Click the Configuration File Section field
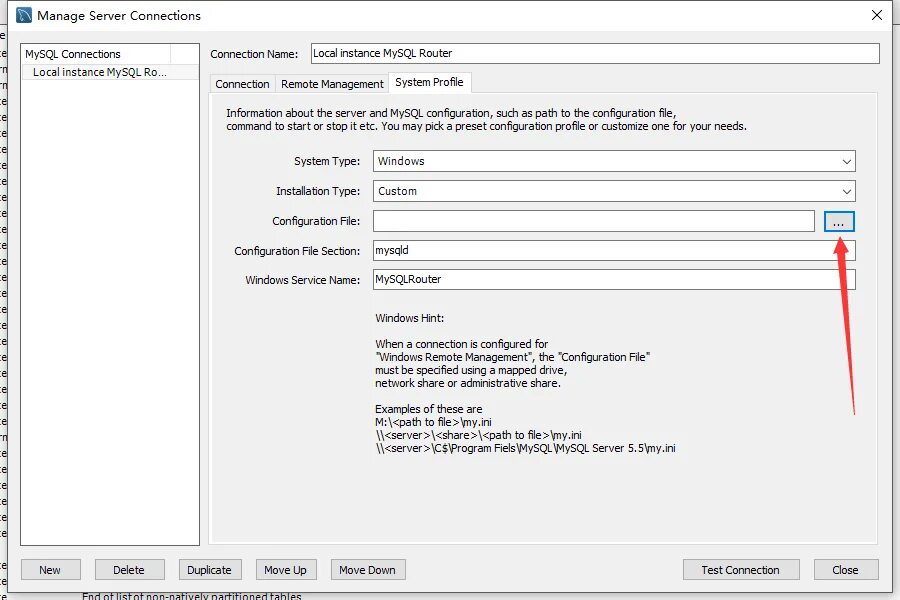 pyautogui.click(x=614, y=250)
